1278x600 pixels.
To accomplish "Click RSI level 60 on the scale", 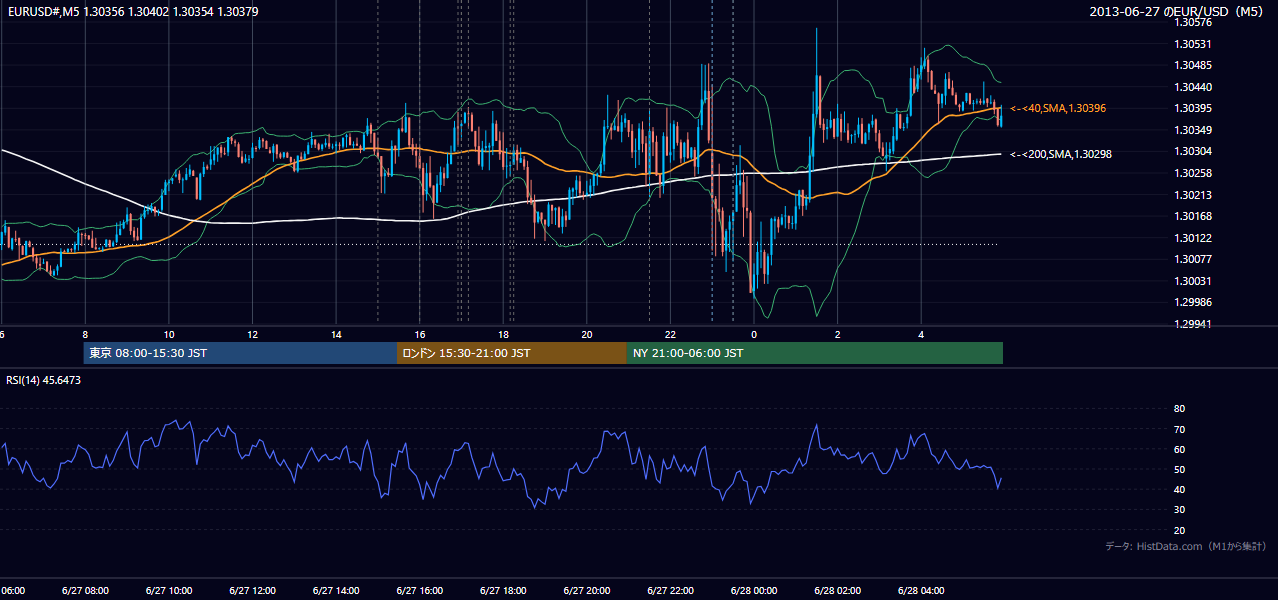I will [1179, 449].
